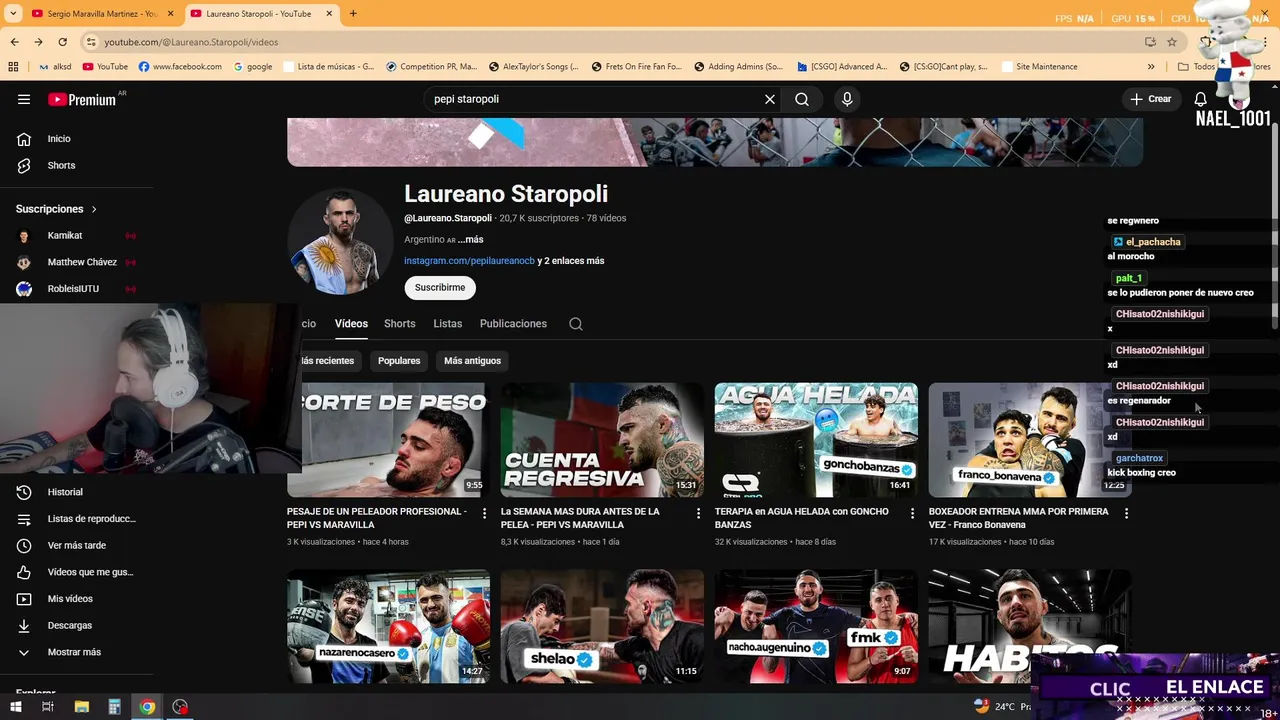The height and width of the screenshot is (720, 1280).
Task: Open a new browser tab
Action: pos(353,14)
